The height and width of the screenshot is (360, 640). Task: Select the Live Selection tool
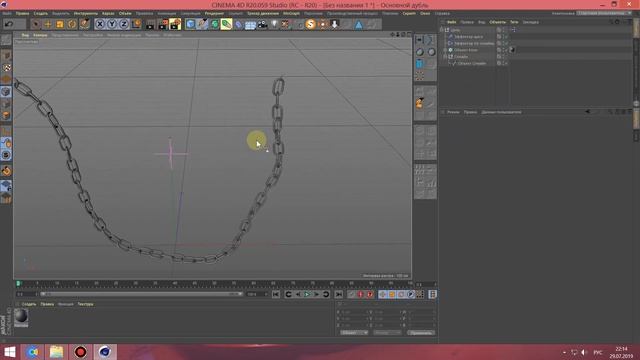(36, 24)
